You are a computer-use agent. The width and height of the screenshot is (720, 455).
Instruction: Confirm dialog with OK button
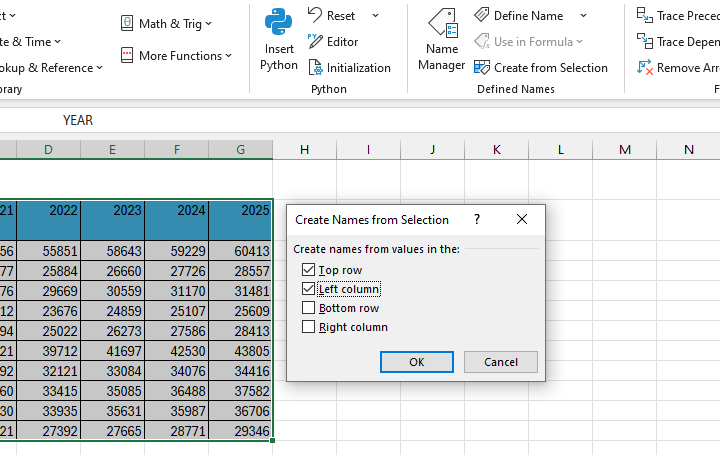tap(416, 362)
